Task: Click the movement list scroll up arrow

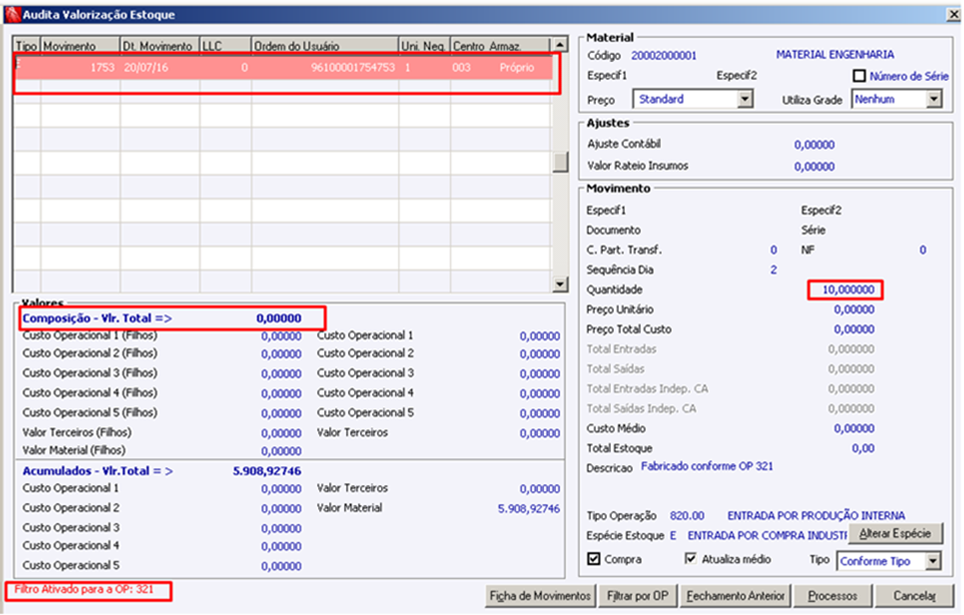Action: pos(559,45)
